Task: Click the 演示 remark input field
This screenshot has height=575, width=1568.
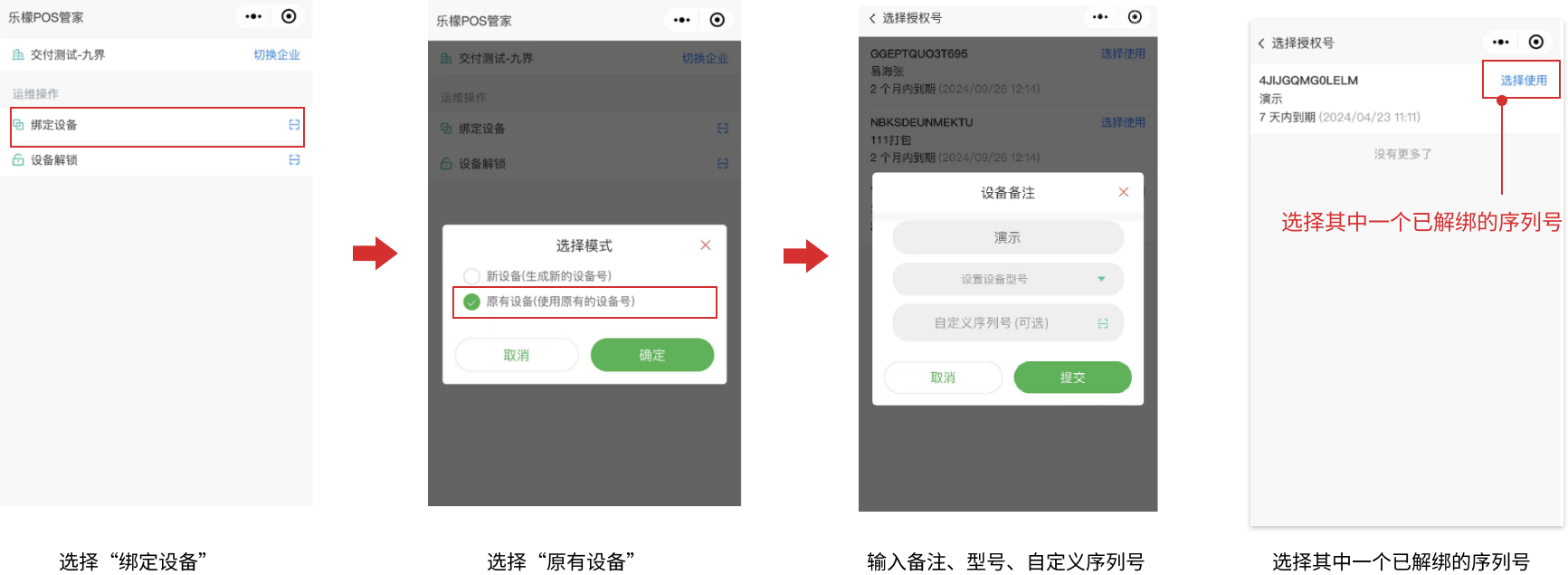Action: pyautogui.click(x=1008, y=237)
